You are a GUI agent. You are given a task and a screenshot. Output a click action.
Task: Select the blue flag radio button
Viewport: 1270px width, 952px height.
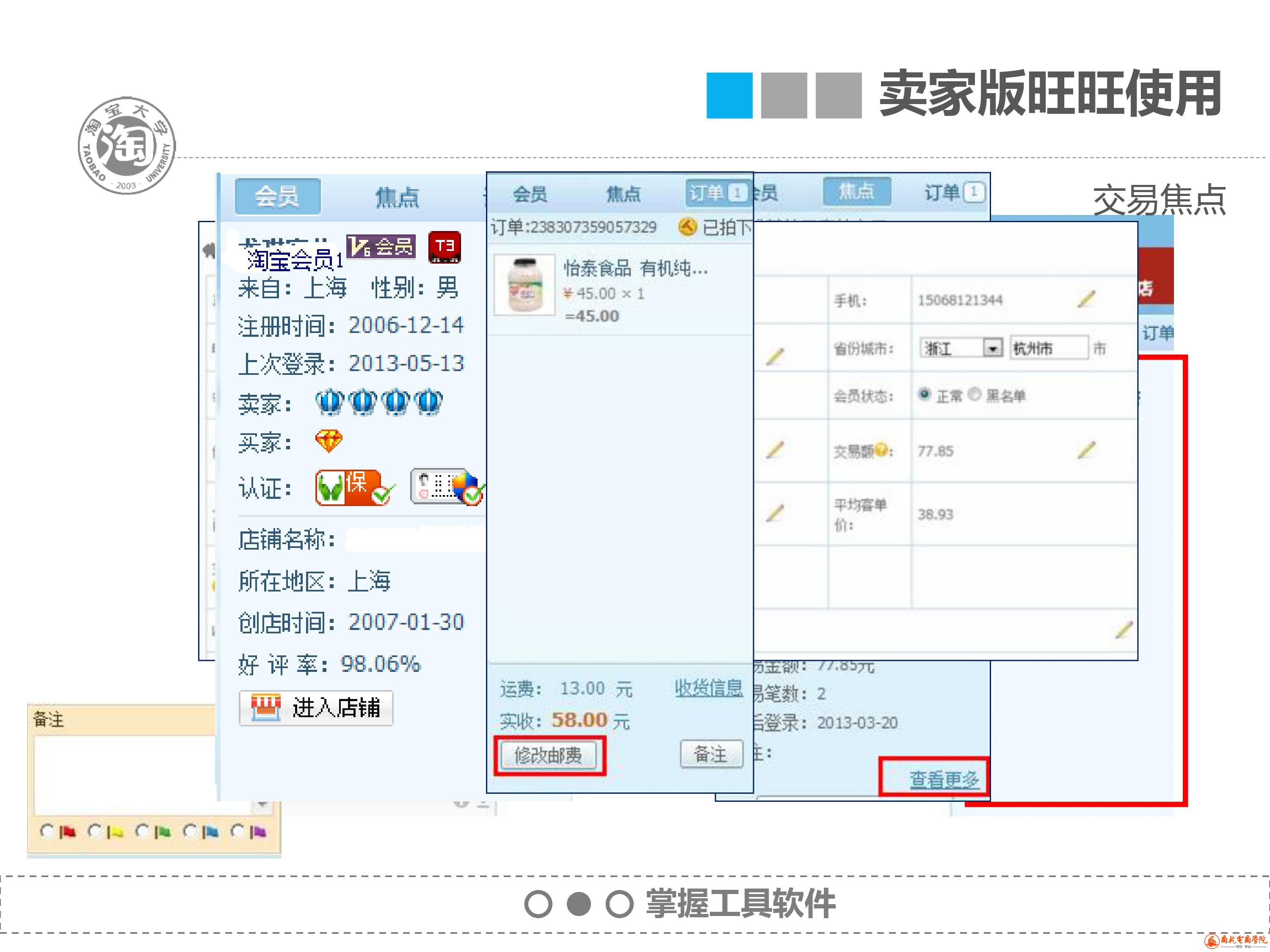point(190,831)
